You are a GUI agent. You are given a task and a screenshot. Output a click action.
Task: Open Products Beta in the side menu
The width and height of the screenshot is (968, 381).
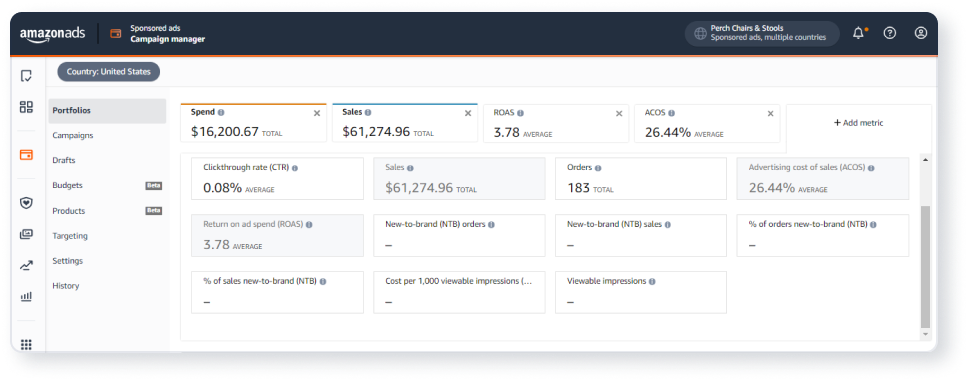[107, 211]
